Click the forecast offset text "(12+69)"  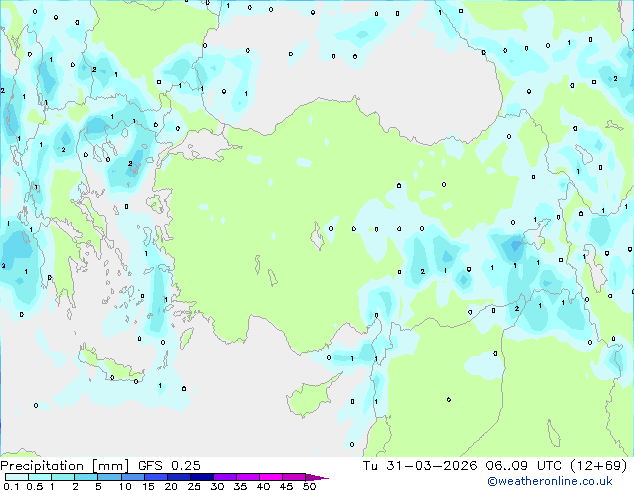598,466
